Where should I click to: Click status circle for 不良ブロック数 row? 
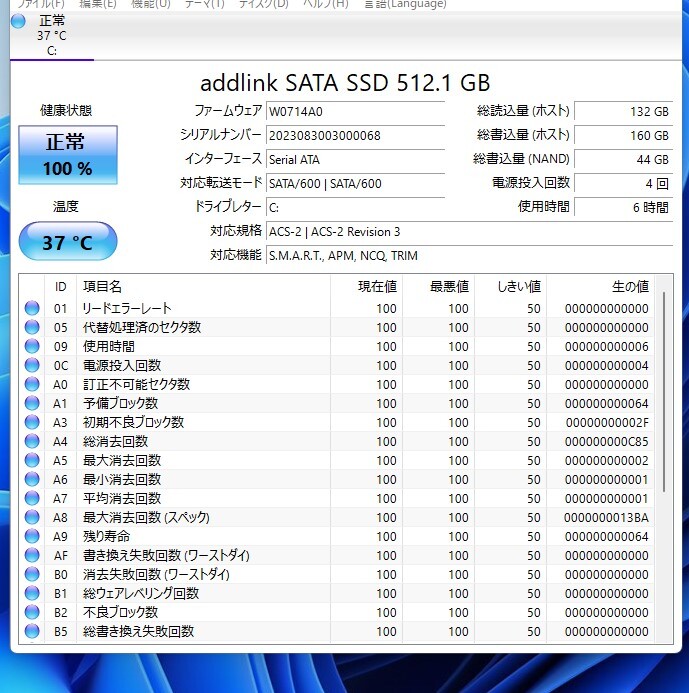(x=32, y=612)
